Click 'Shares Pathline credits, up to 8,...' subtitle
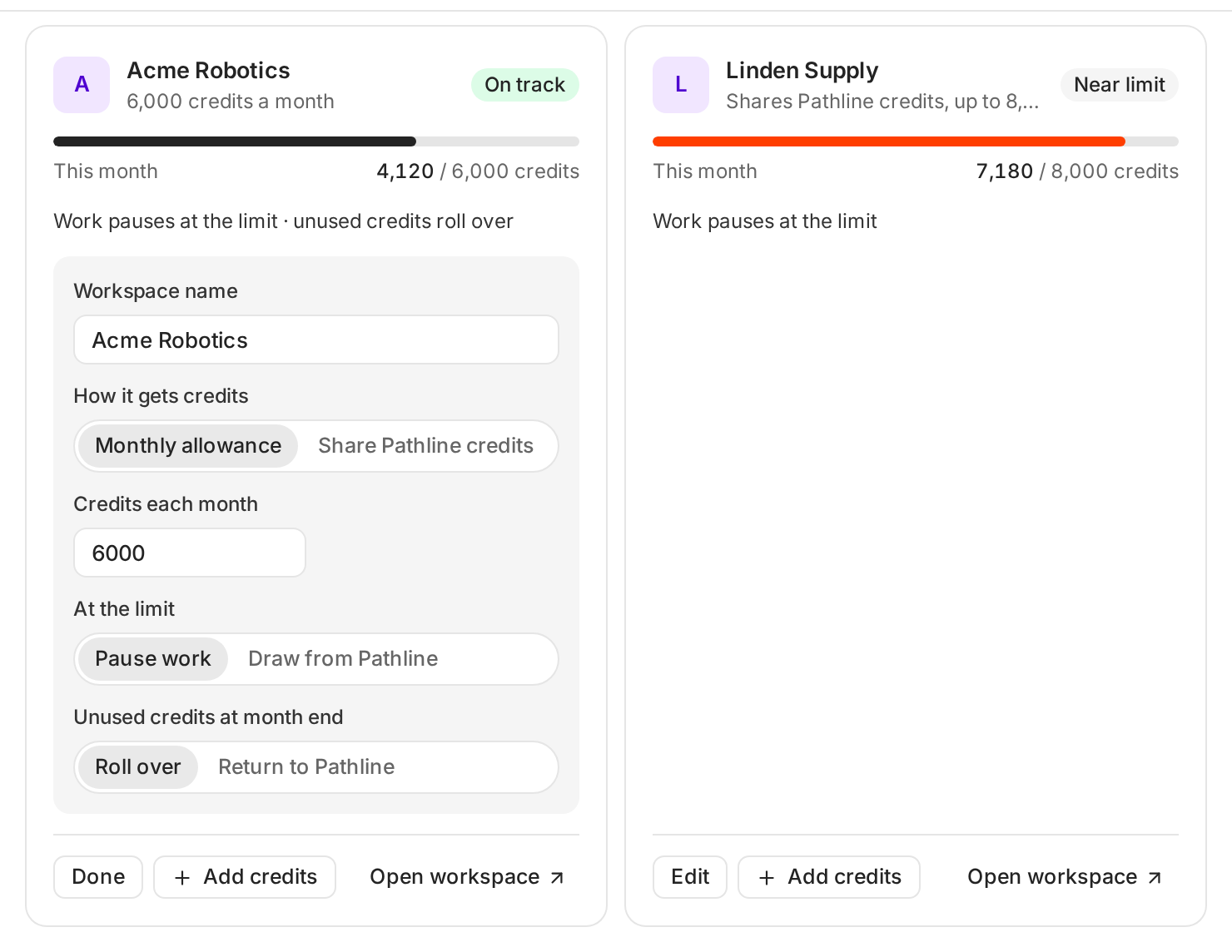Screen dimensions: 1232x952 click(x=882, y=102)
